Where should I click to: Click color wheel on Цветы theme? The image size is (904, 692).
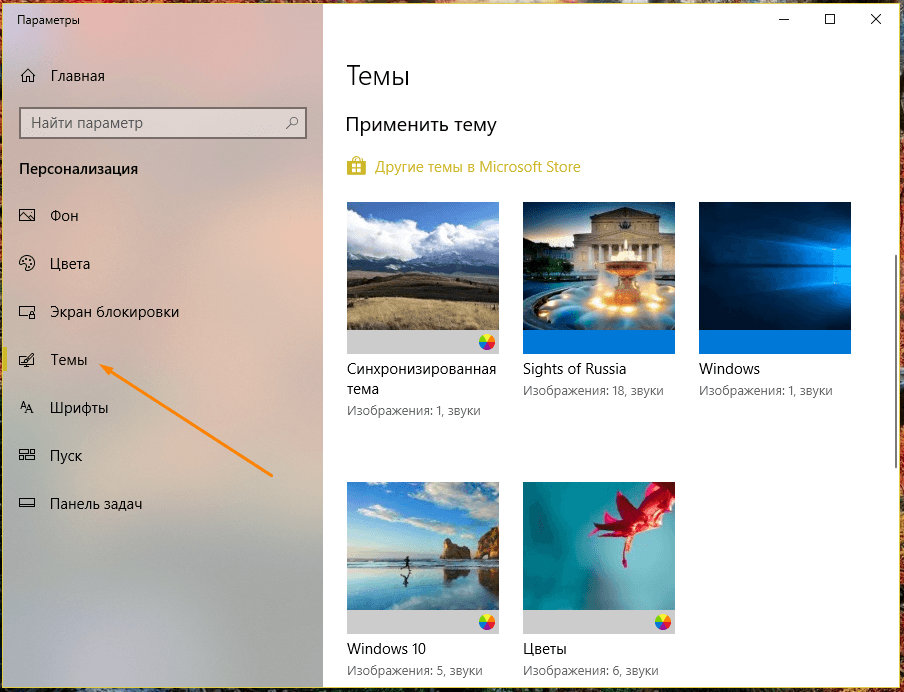662,622
